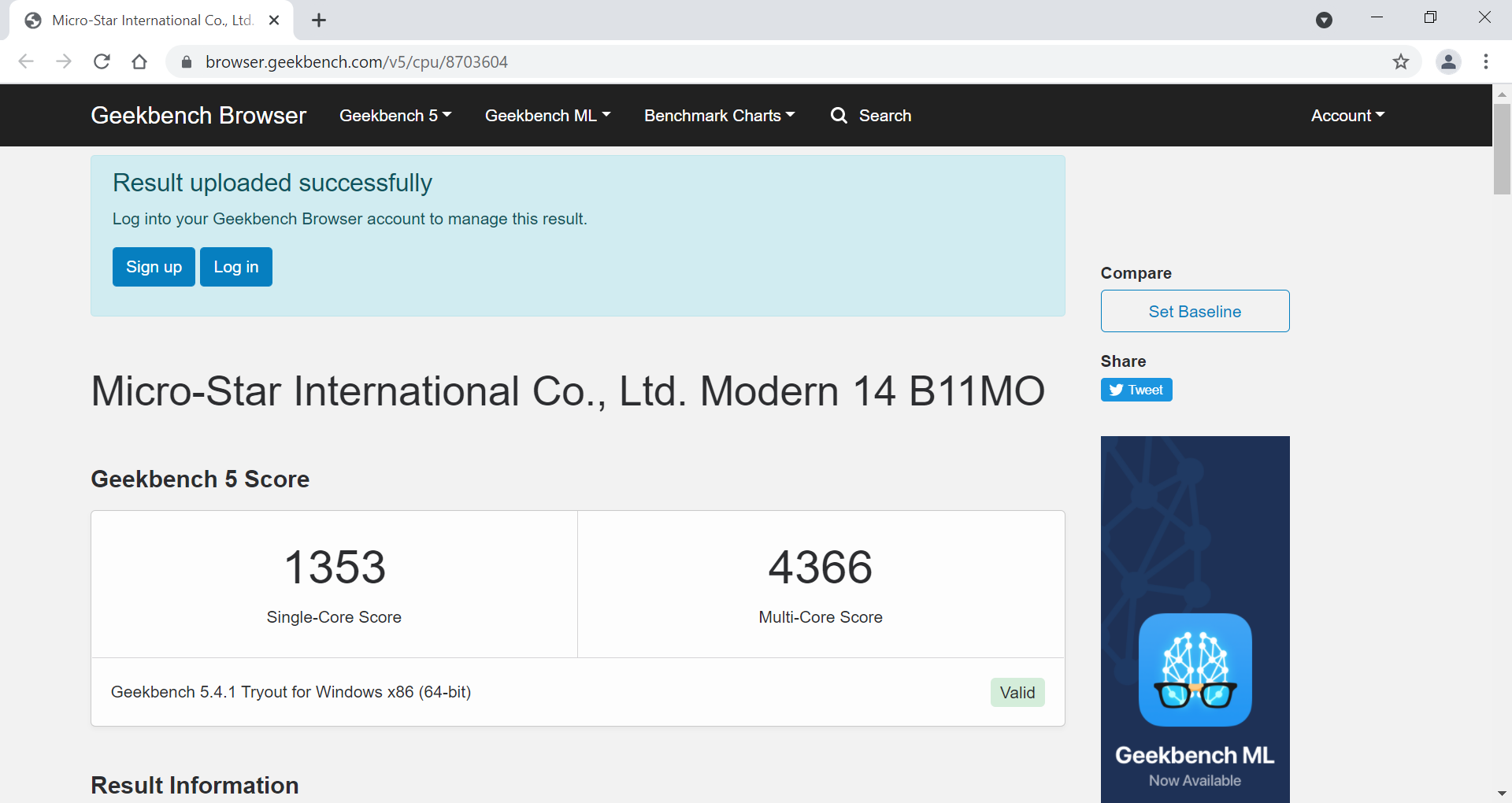Click the 'Geekbench 5 Score' heading

[200, 479]
